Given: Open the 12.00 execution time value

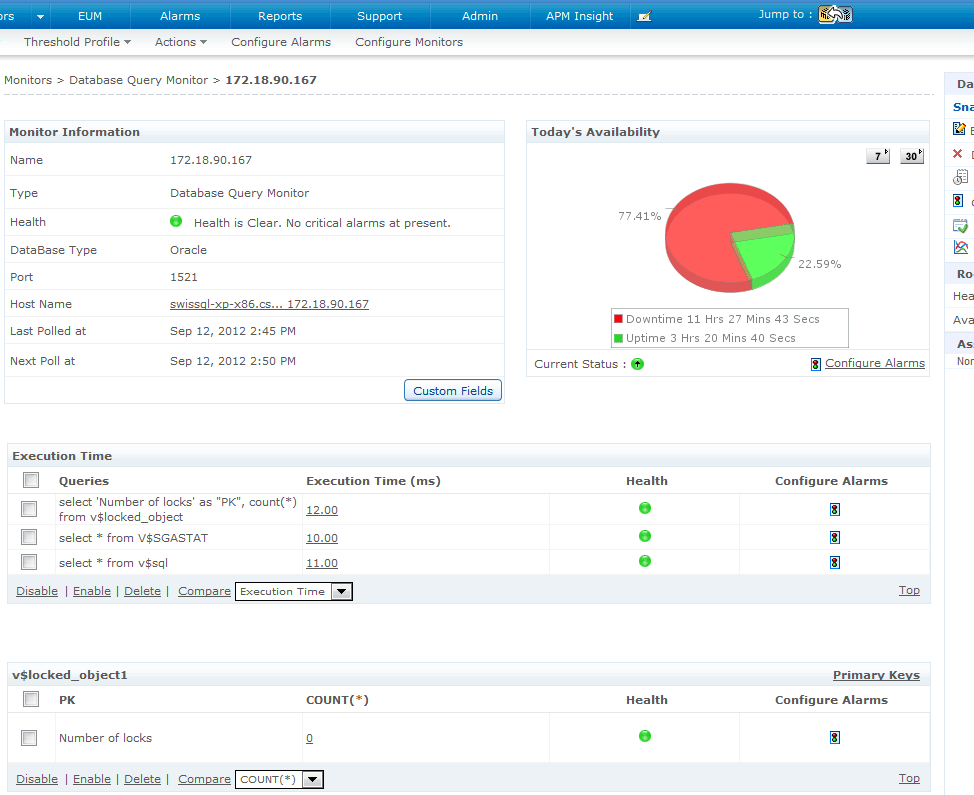Looking at the screenshot, I should point(322,510).
